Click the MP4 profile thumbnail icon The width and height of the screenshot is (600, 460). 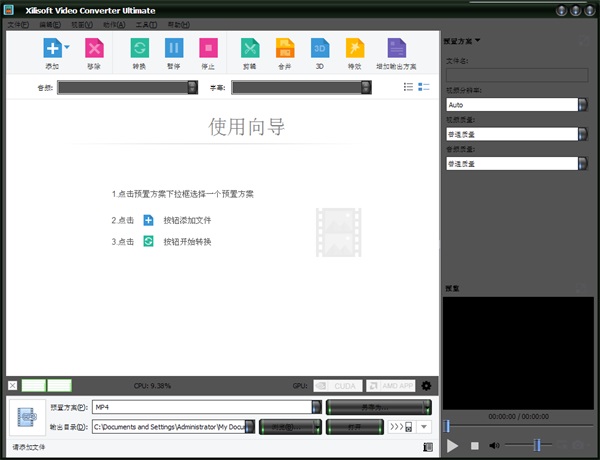pos(27,417)
